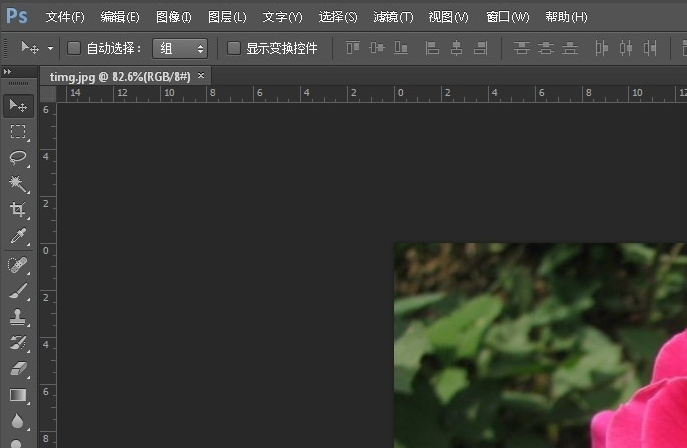Select the Clone Stamp tool
The width and height of the screenshot is (687, 448).
(x=18, y=317)
